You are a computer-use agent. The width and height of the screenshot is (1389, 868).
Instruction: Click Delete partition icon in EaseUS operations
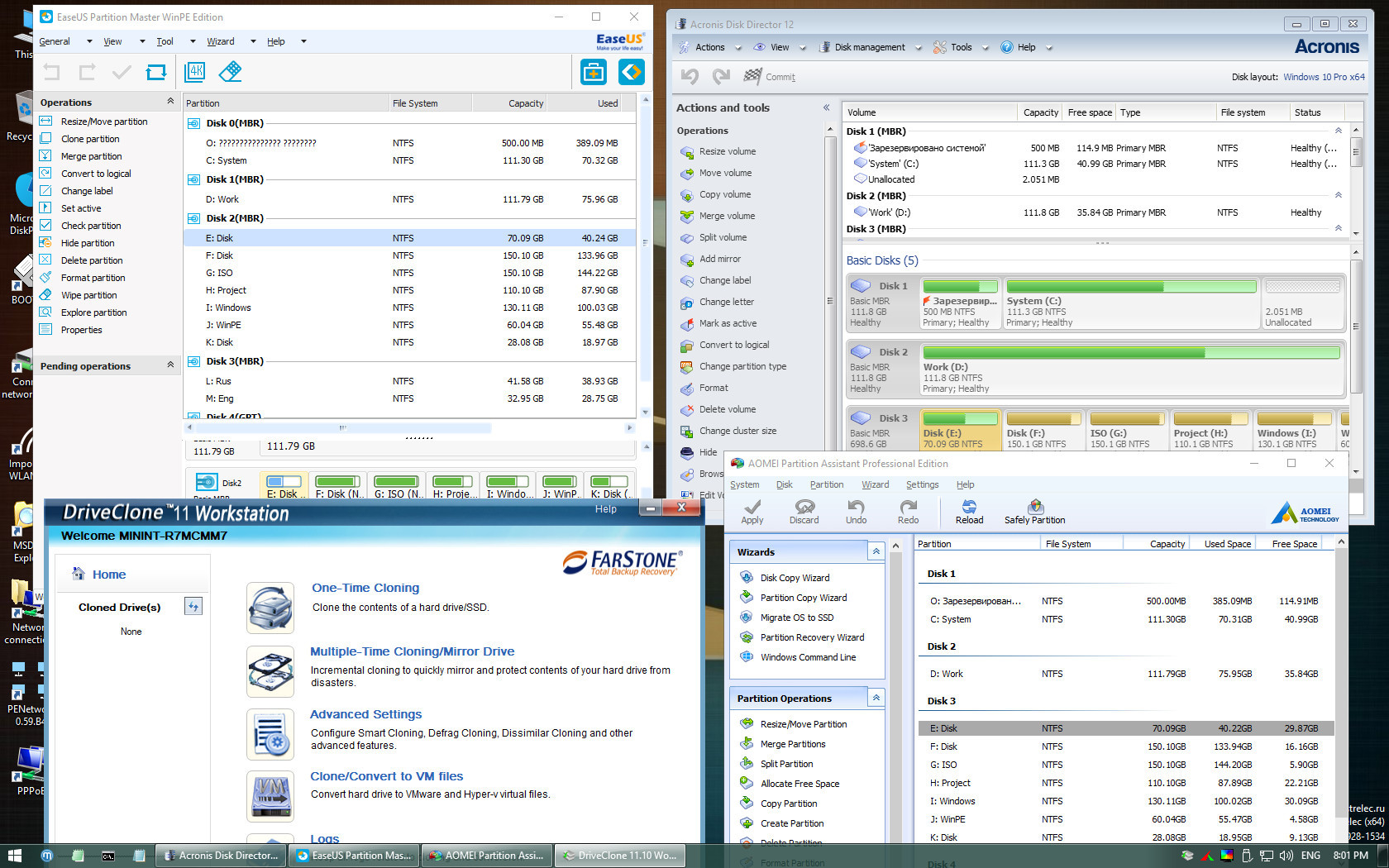point(45,260)
